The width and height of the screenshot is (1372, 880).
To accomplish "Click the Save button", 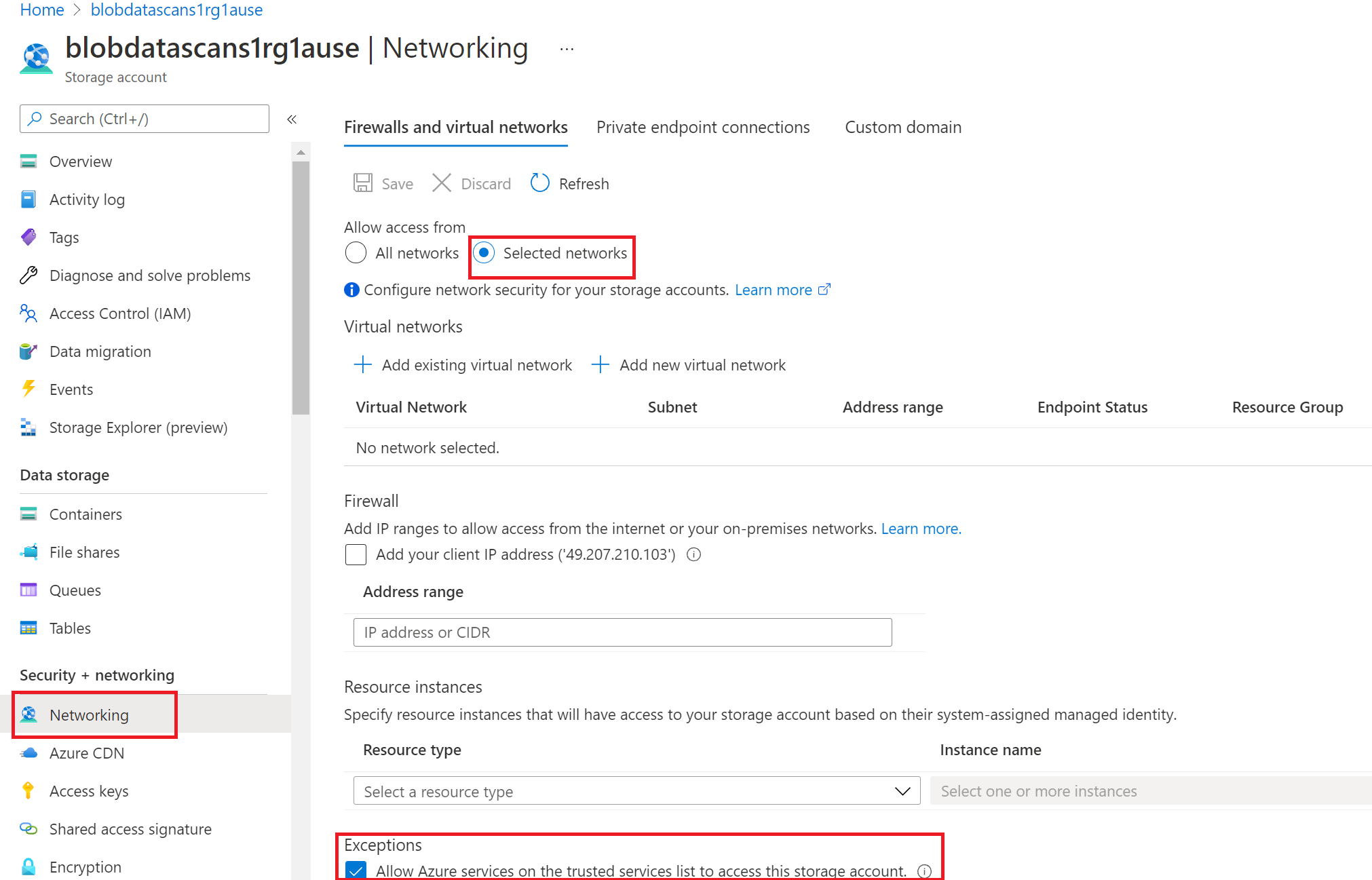I will click(382, 182).
